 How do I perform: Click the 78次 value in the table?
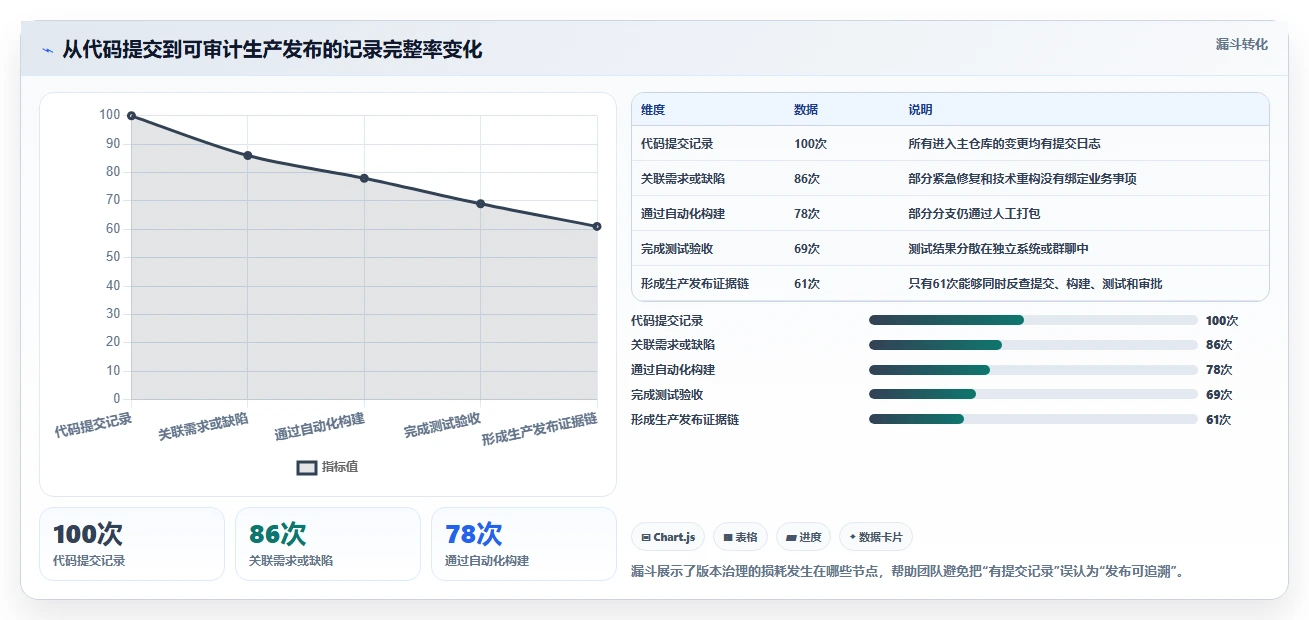807,214
